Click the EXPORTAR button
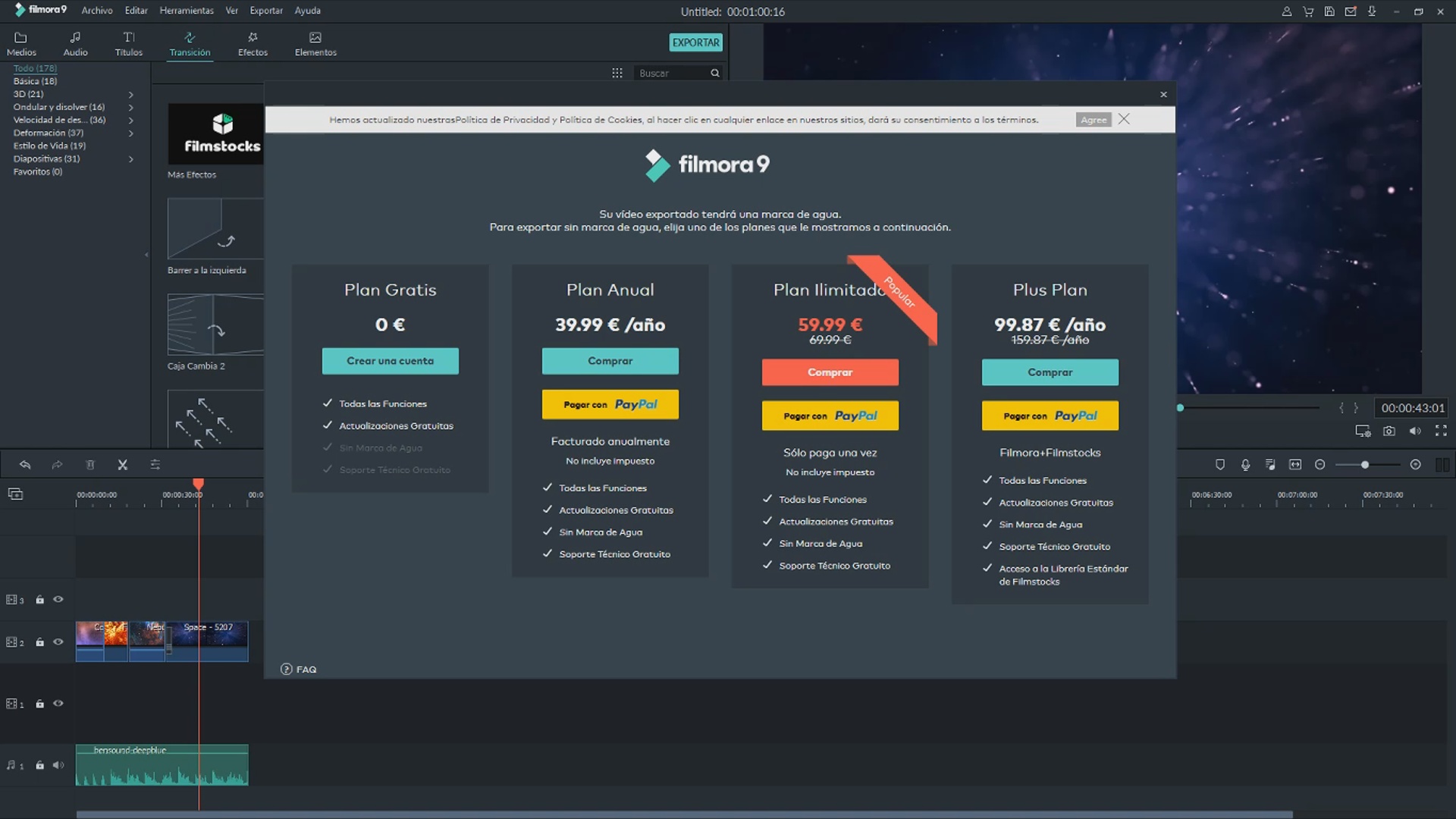 (695, 42)
